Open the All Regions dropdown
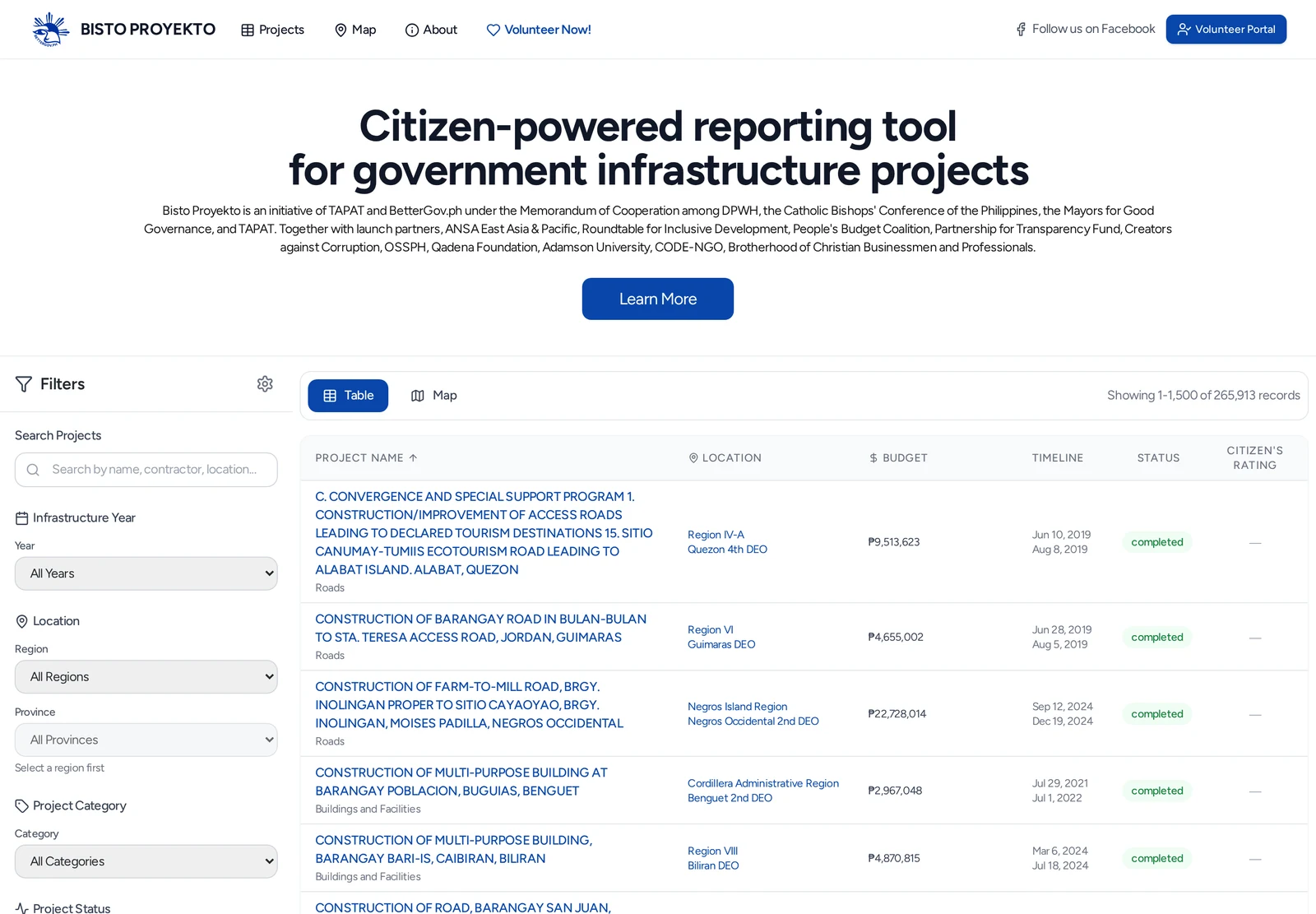 pyautogui.click(x=146, y=677)
